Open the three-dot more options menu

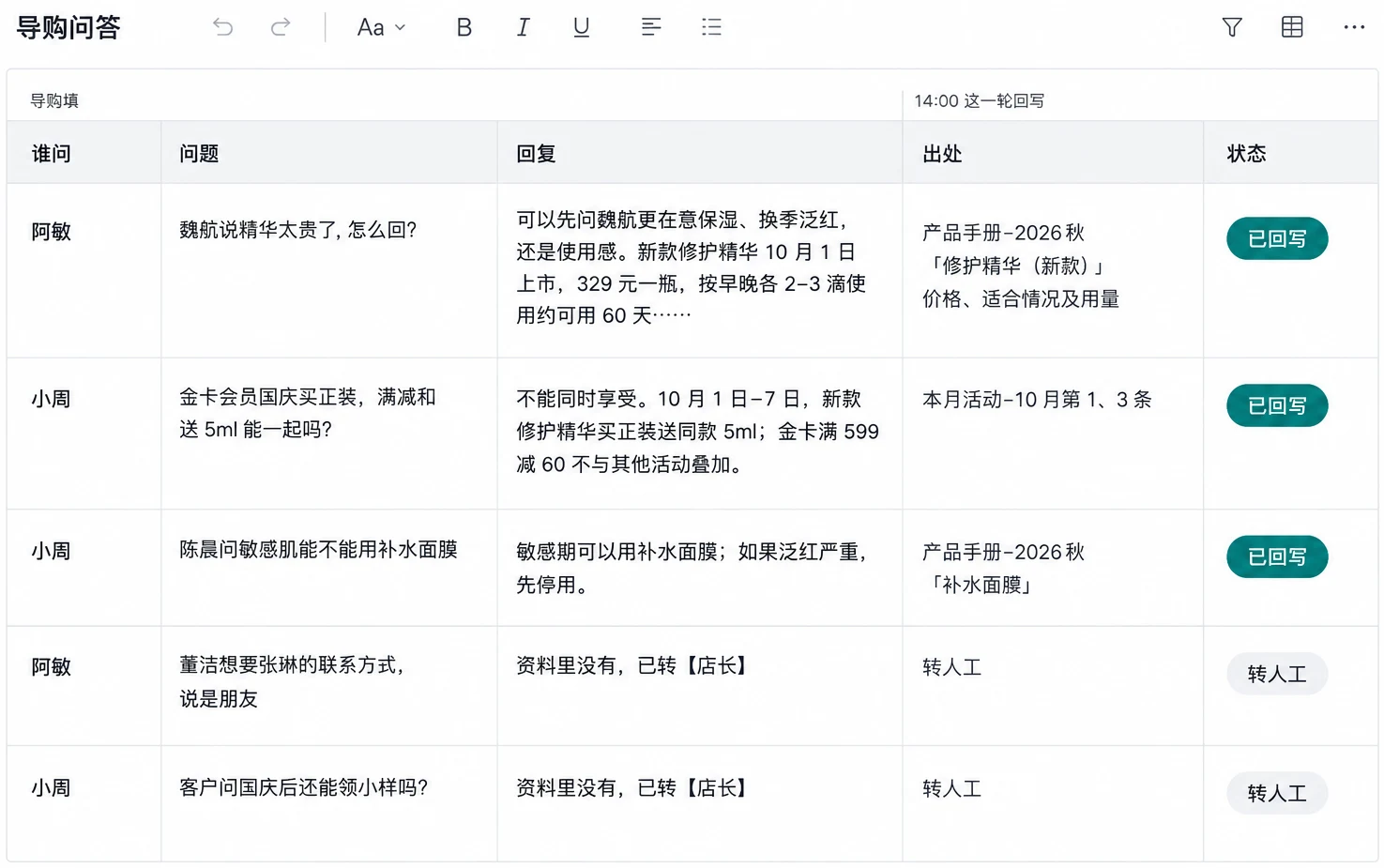click(x=1354, y=27)
